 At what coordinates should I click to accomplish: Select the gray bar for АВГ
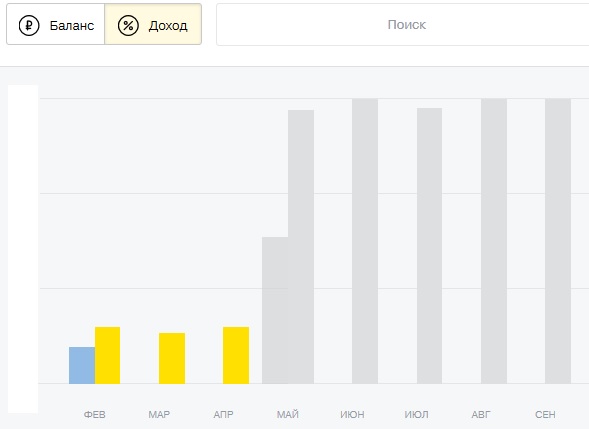tap(494, 241)
